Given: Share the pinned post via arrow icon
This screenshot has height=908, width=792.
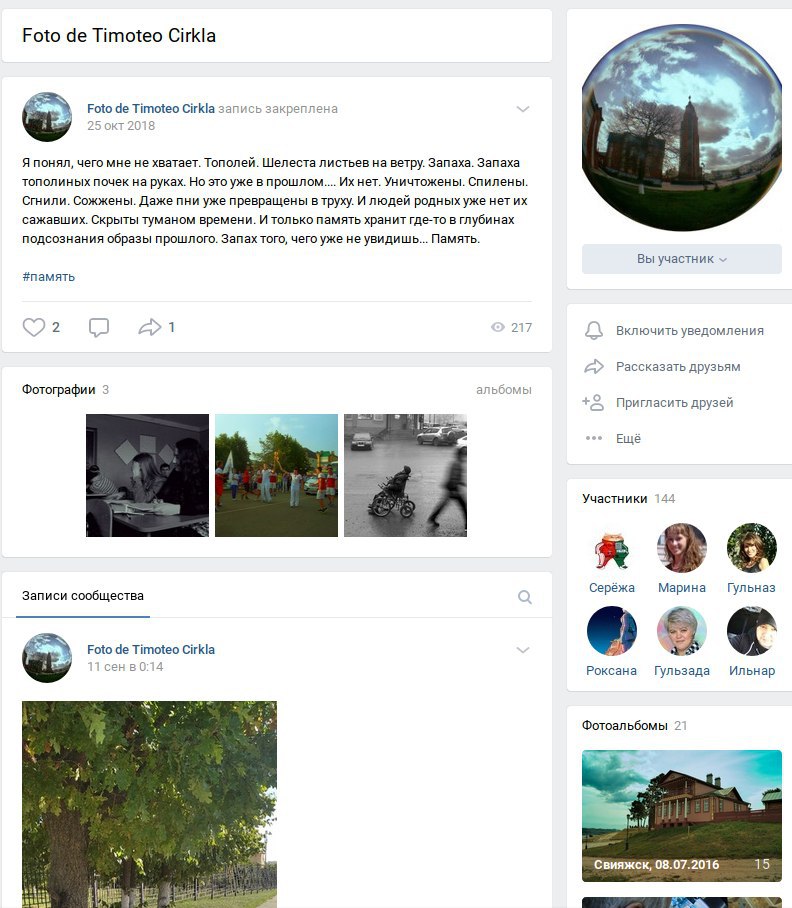Looking at the screenshot, I should pyautogui.click(x=149, y=327).
